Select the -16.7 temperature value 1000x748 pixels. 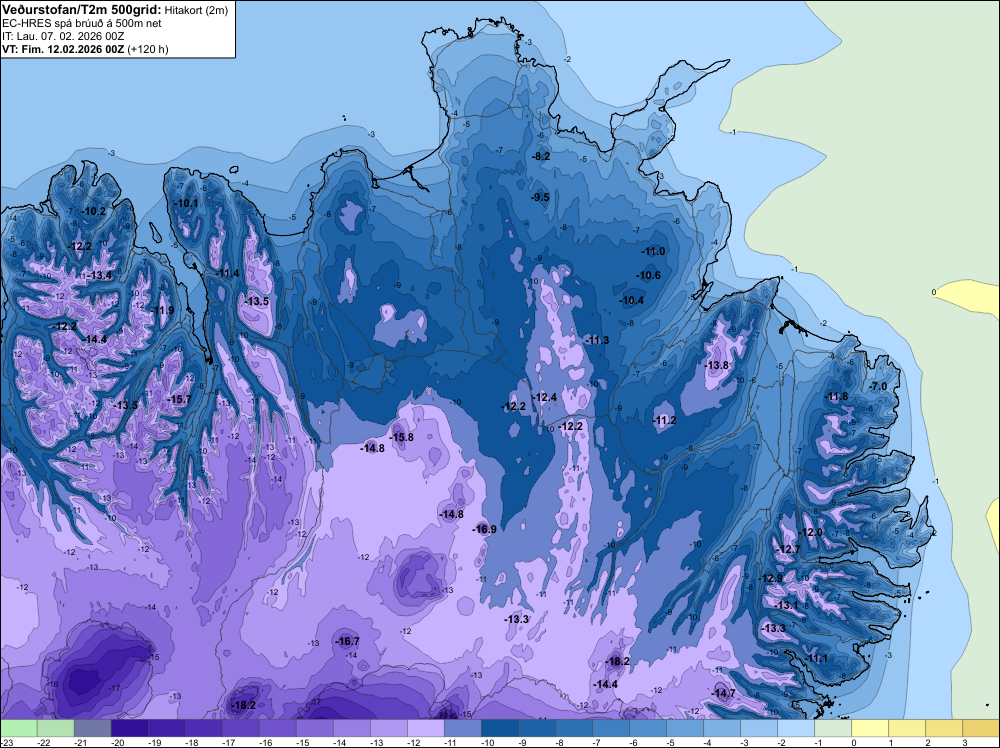tap(348, 642)
